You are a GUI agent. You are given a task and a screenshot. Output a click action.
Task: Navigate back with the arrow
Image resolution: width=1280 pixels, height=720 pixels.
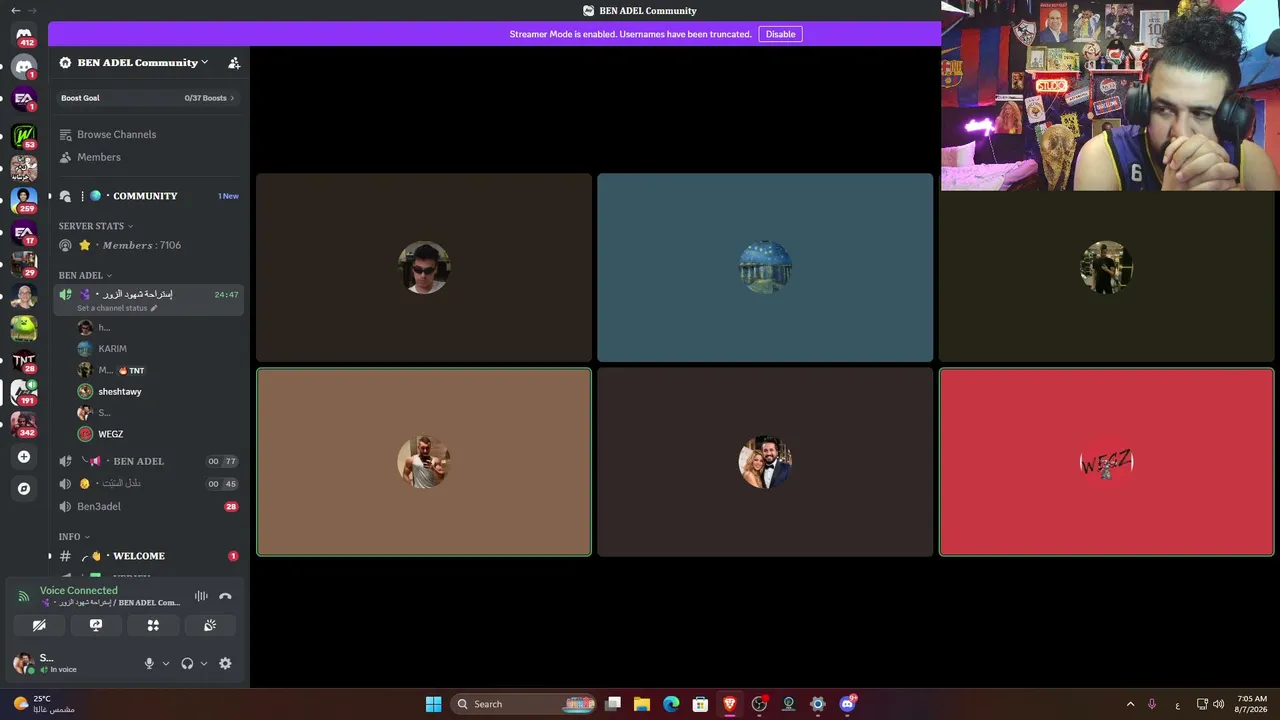15,10
